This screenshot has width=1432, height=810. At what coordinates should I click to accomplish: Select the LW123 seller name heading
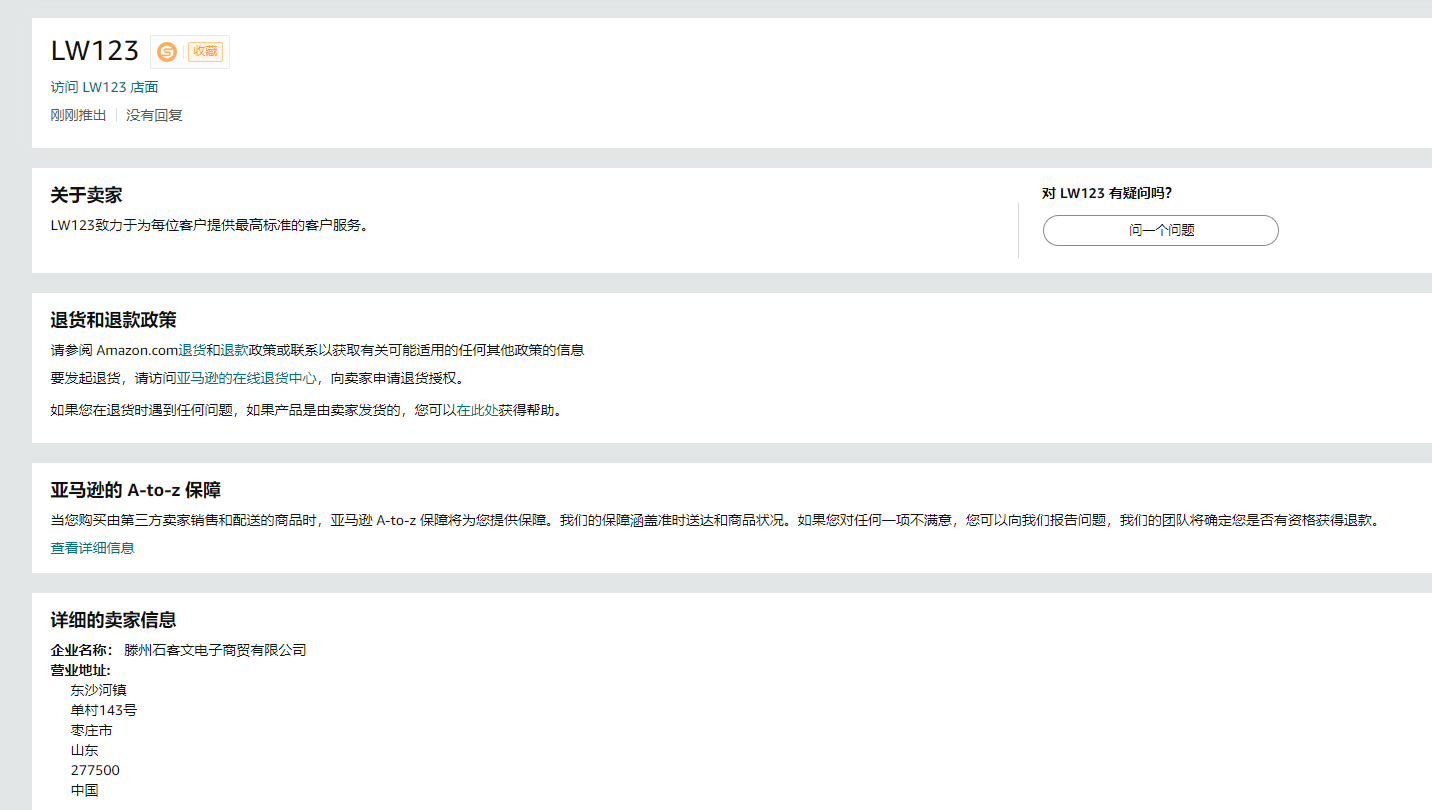[95, 51]
